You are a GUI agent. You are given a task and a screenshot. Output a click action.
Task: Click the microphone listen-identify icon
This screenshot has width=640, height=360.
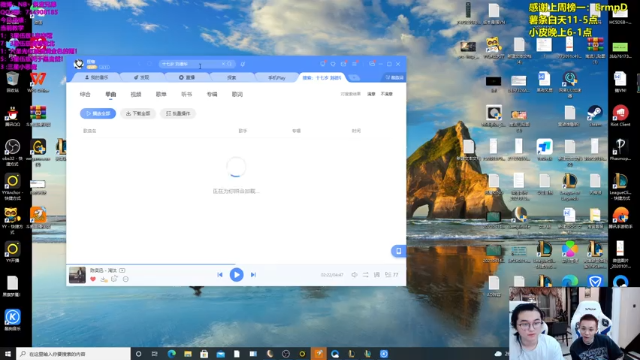[243, 64]
